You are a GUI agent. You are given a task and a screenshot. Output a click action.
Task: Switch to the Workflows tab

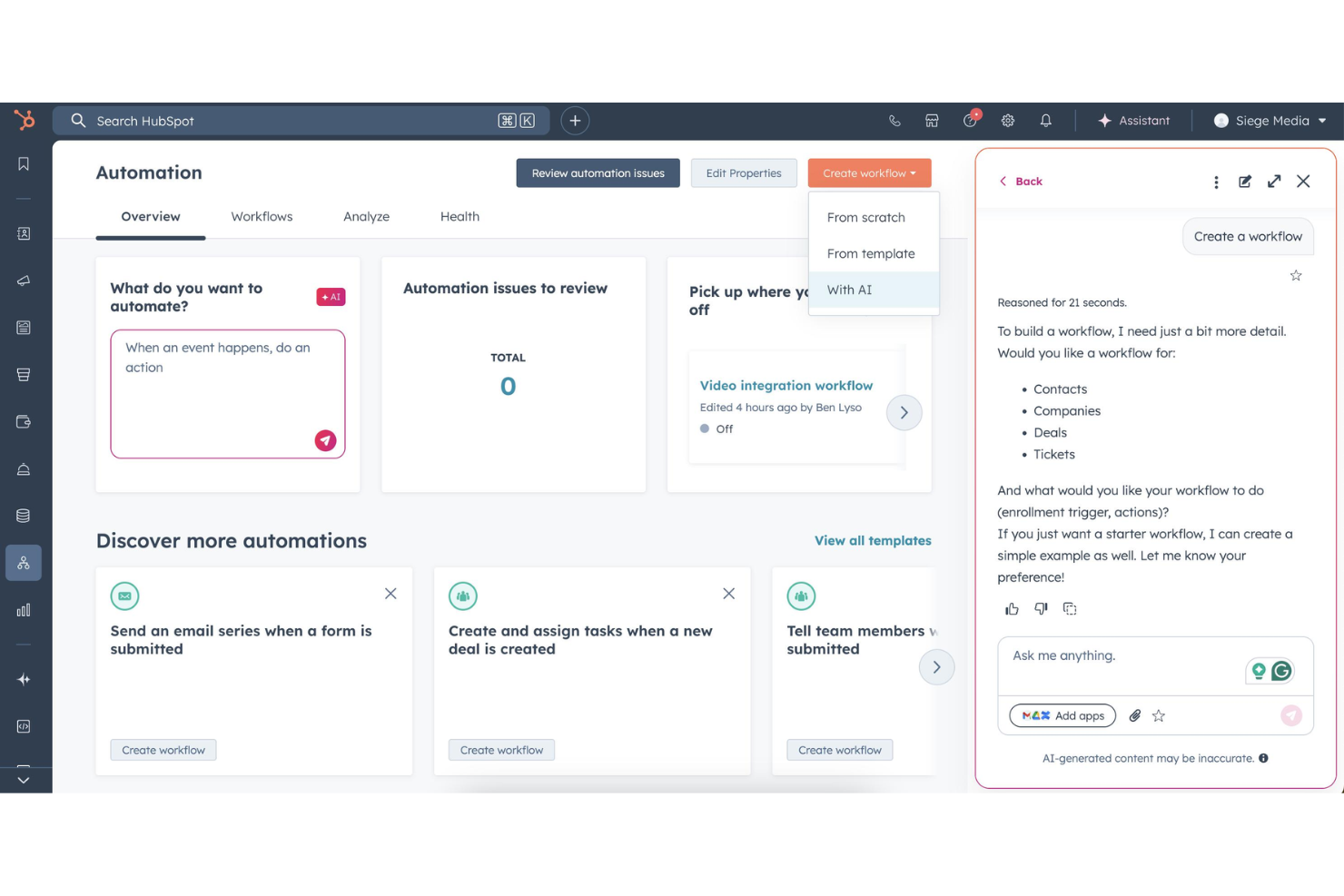(x=262, y=217)
